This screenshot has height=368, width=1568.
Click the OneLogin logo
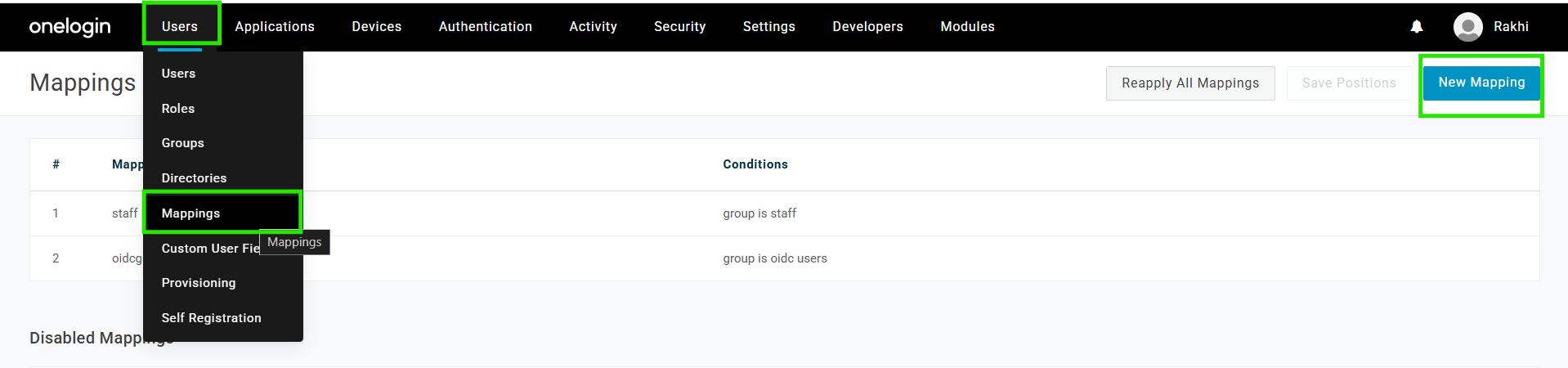[70, 26]
